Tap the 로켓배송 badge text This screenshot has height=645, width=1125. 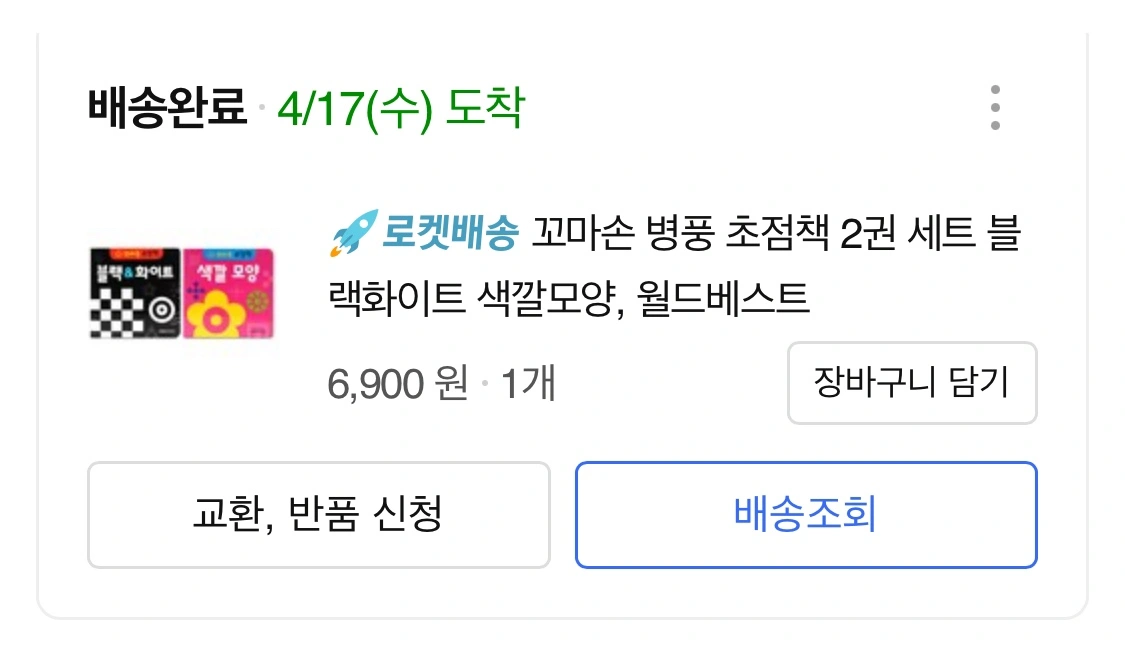pos(450,235)
